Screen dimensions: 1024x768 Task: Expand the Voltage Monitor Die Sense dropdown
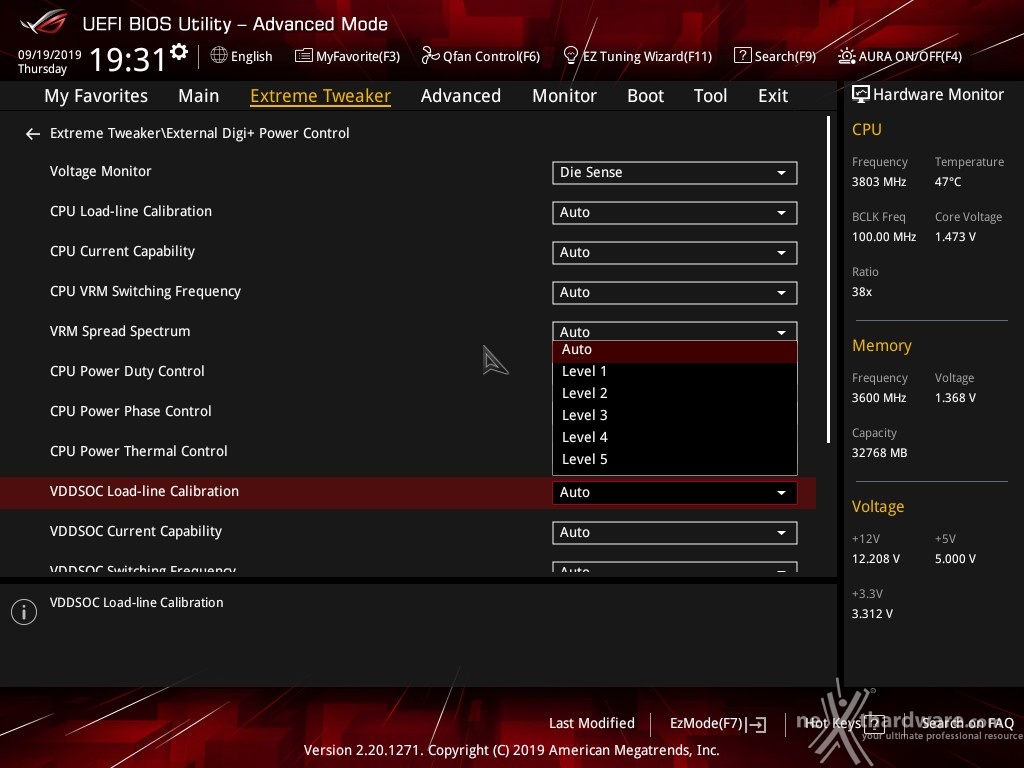[675, 173]
